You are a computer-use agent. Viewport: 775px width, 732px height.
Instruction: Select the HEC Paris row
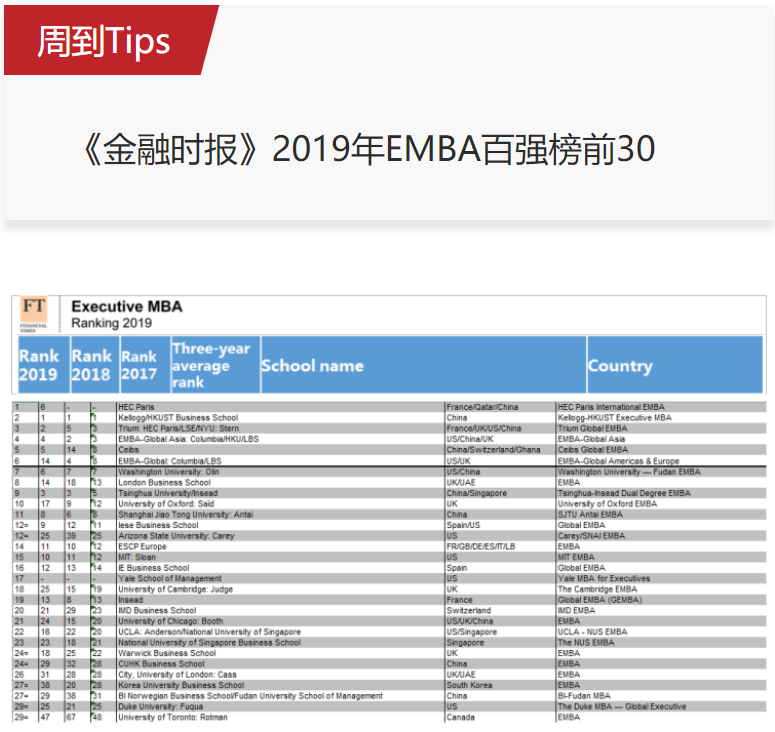click(x=136, y=408)
